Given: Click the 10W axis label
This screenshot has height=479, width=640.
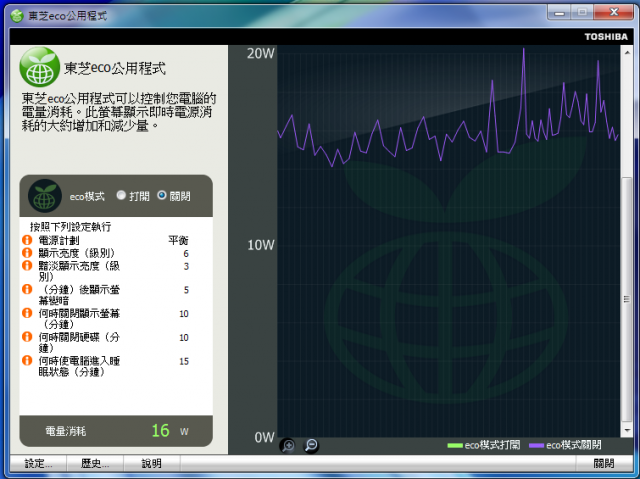Looking at the screenshot, I should (x=260, y=245).
